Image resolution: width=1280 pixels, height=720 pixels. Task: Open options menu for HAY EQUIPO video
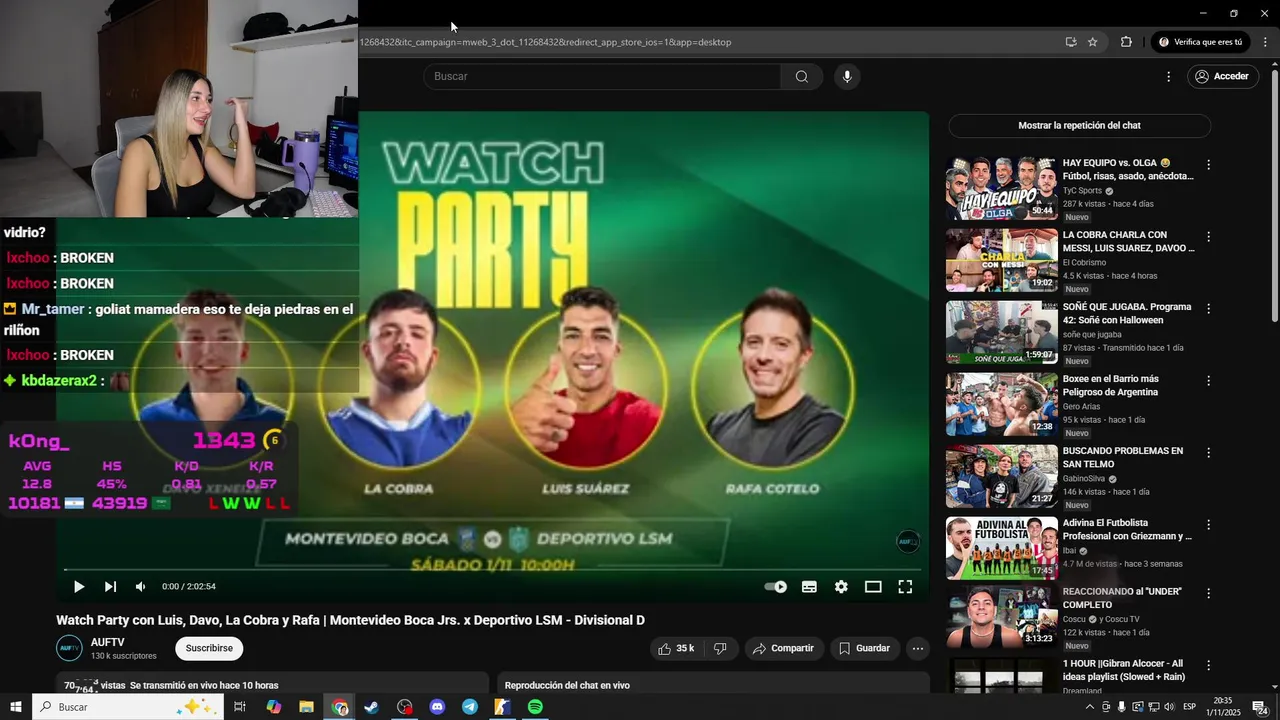click(1208, 165)
